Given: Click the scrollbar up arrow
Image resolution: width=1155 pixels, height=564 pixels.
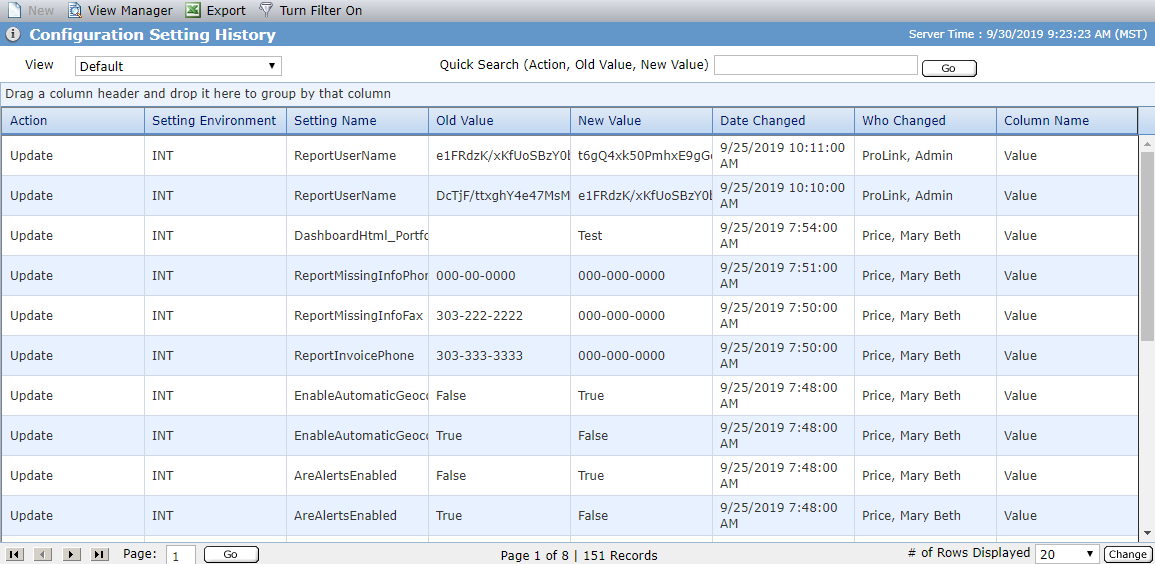Looking at the screenshot, I should pyautogui.click(x=1147, y=142).
